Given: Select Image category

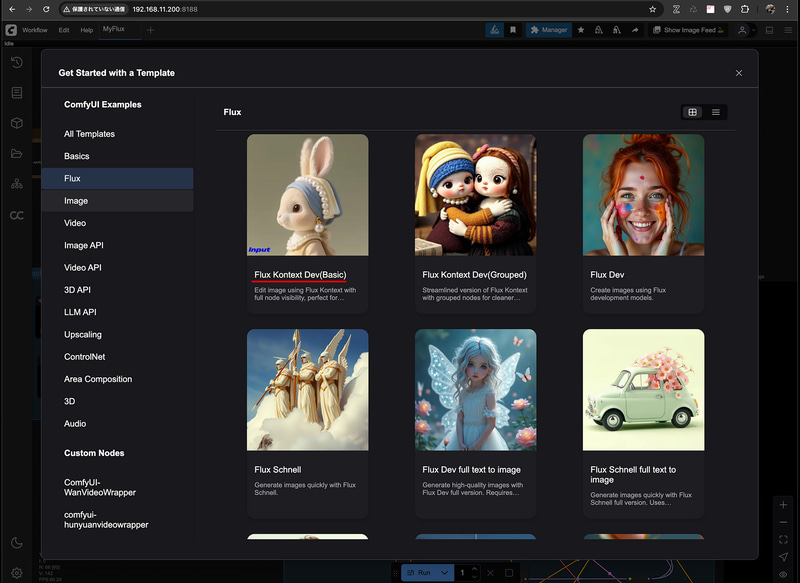Looking at the screenshot, I should click(117, 201).
